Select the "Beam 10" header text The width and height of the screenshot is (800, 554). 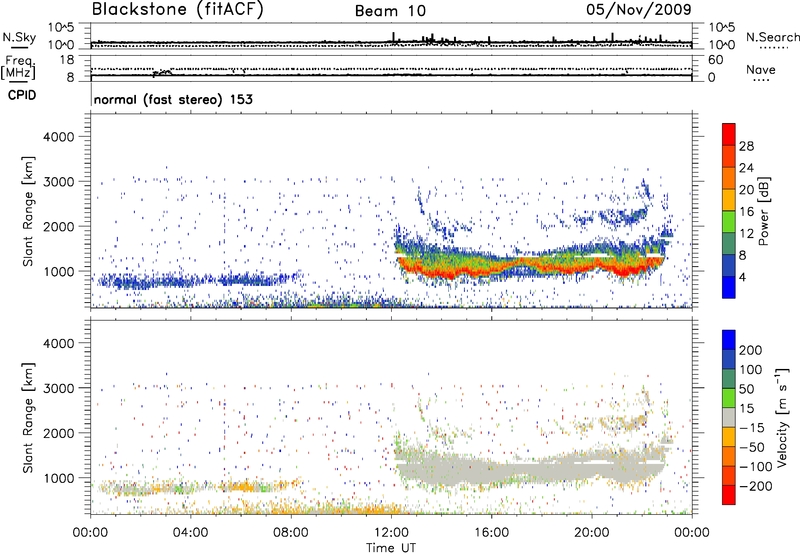click(x=390, y=11)
